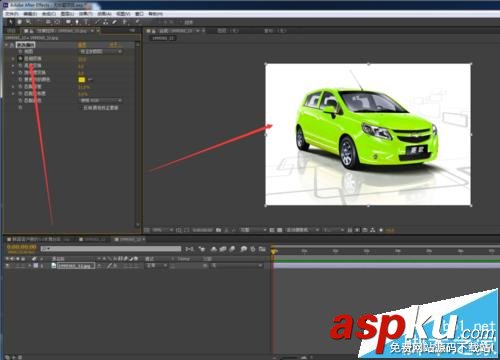The width and height of the screenshot is (500, 360).
Task: Take a snapshot with the camera icon
Action: pos(218,230)
